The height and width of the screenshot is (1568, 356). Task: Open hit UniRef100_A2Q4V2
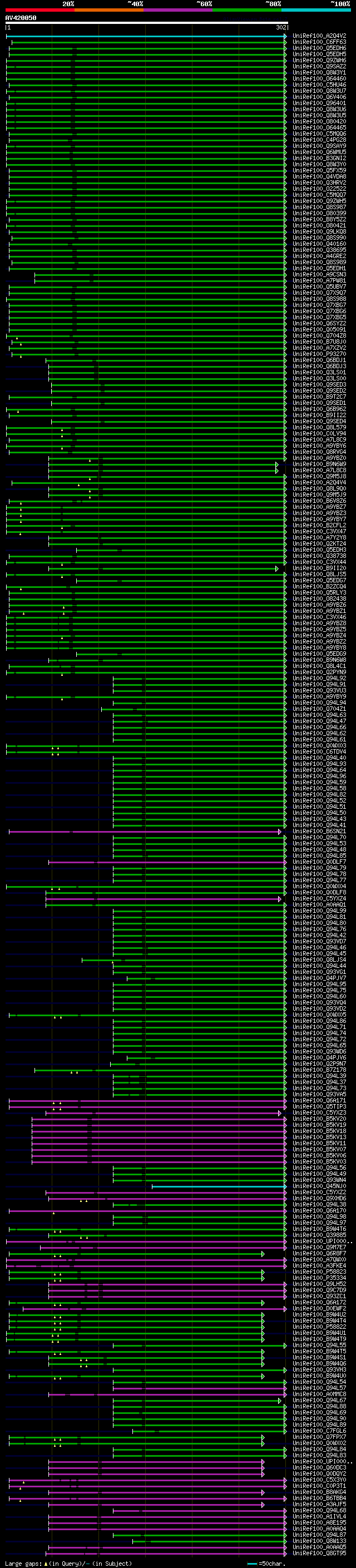click(x=319, y=36)
